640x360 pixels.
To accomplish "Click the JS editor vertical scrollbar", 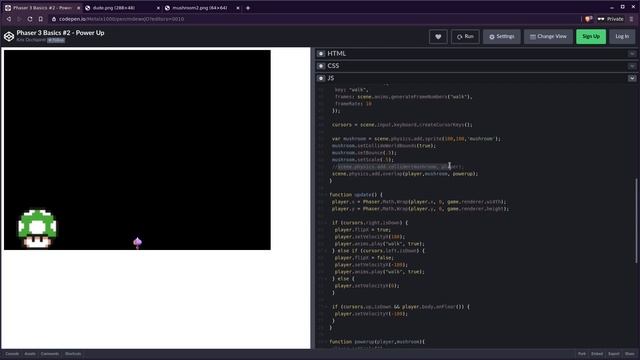I will tap(636, 220).
